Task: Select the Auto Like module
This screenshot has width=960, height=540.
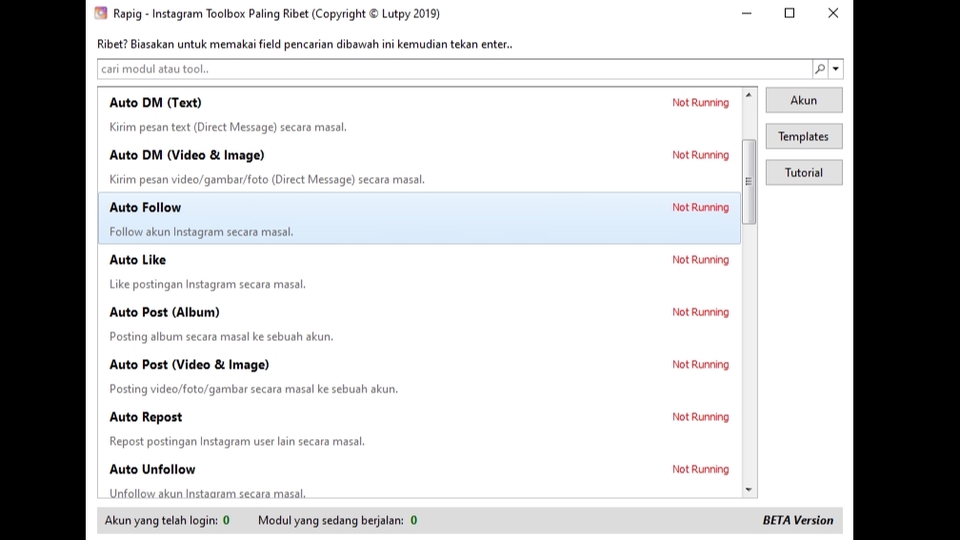Action: click(x=419, y=271)
